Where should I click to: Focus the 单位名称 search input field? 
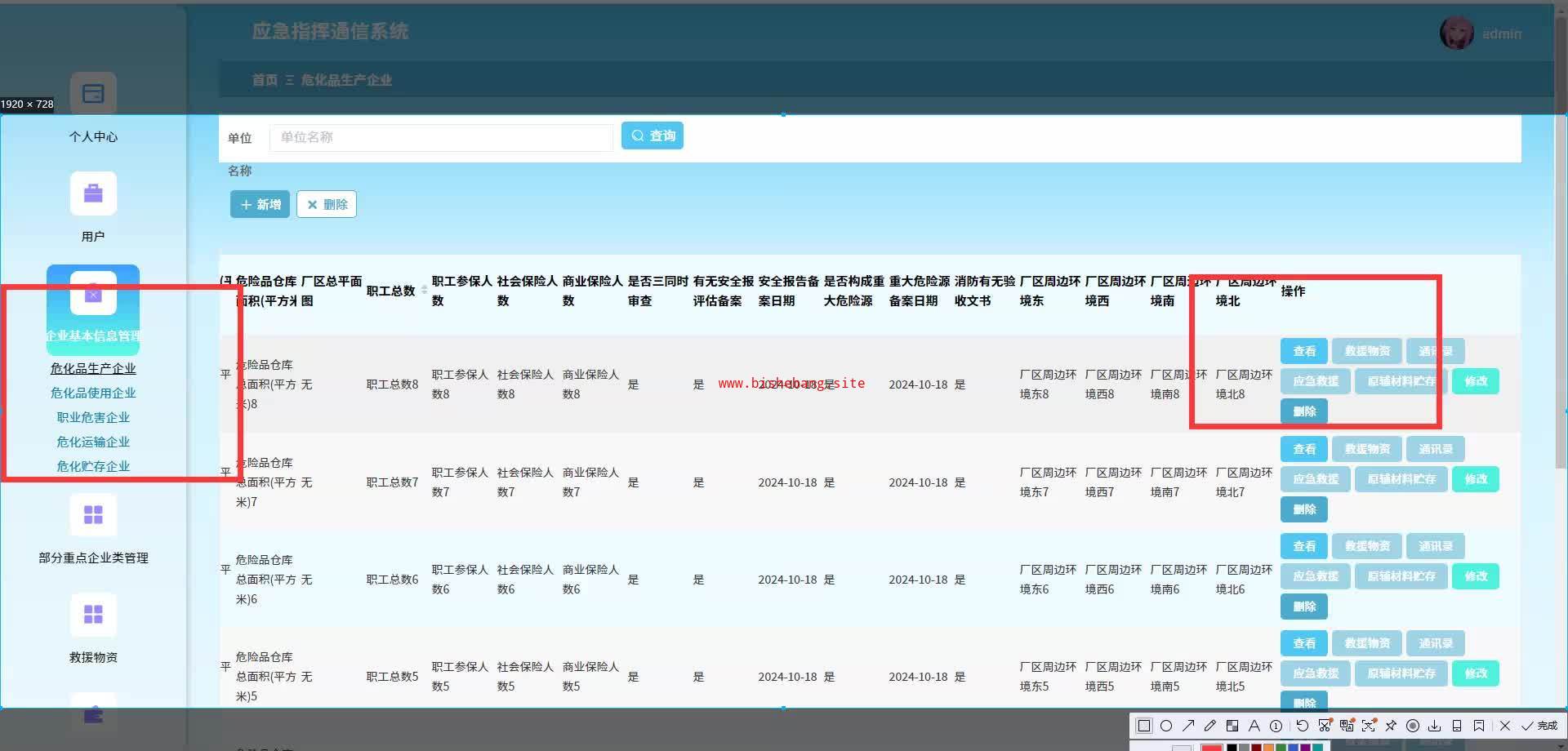(x=441, y=137)
